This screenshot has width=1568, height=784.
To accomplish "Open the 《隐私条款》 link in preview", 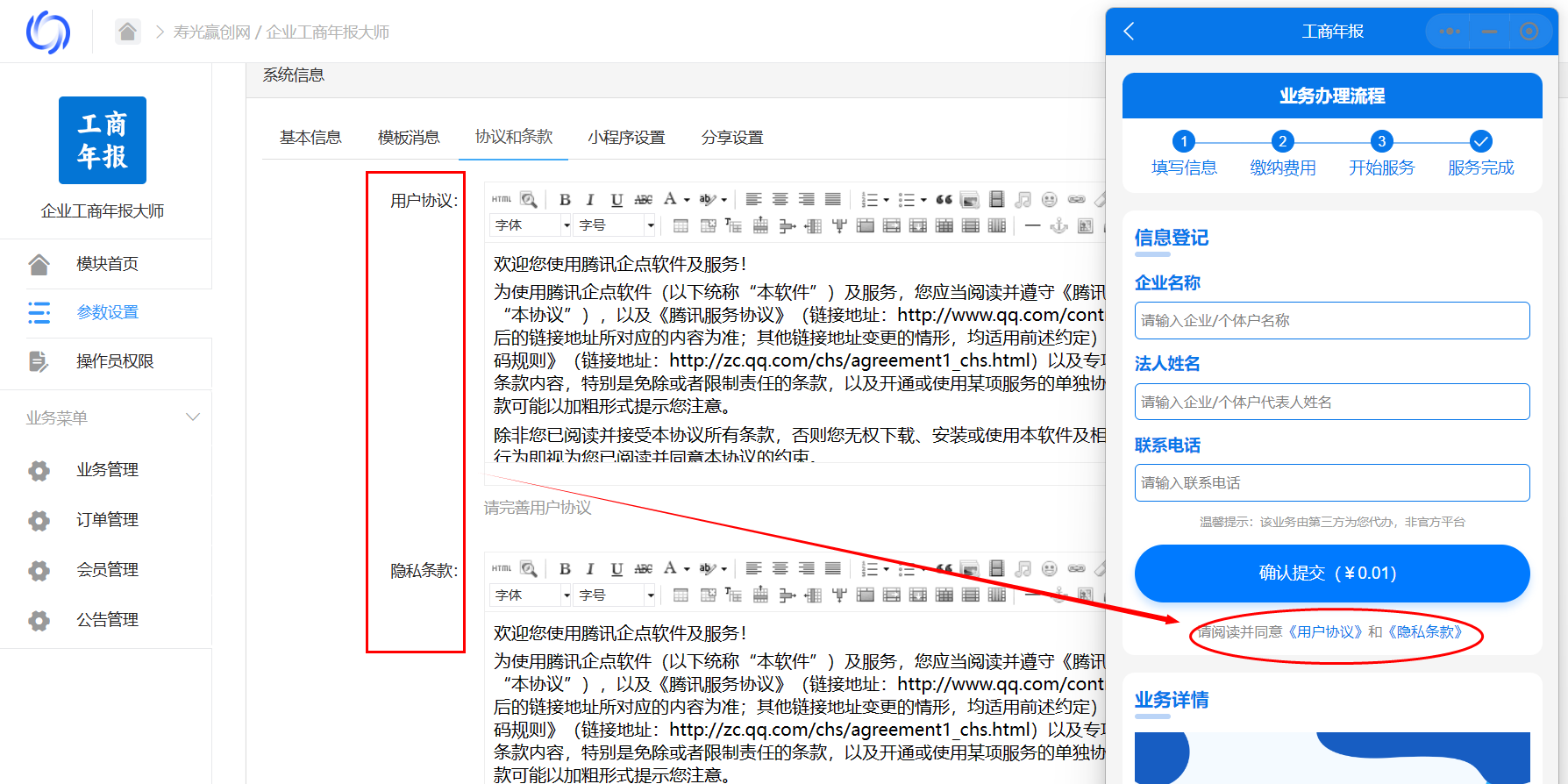I will pos(1425,632).
